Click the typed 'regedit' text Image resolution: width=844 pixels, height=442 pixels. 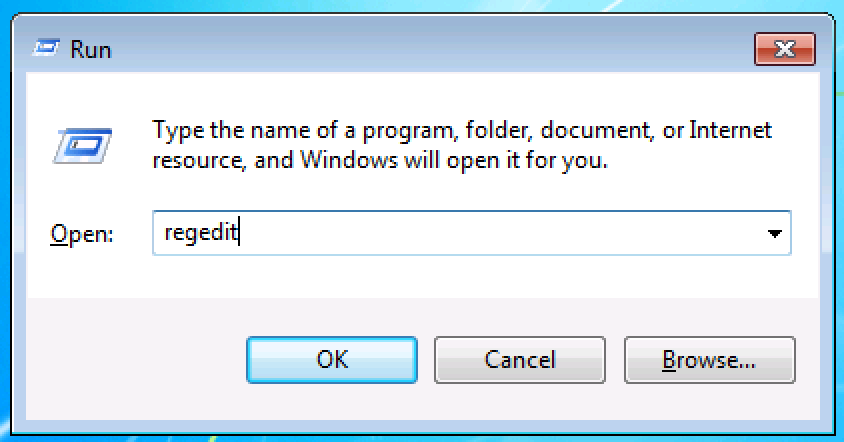[x=201, y=233]
